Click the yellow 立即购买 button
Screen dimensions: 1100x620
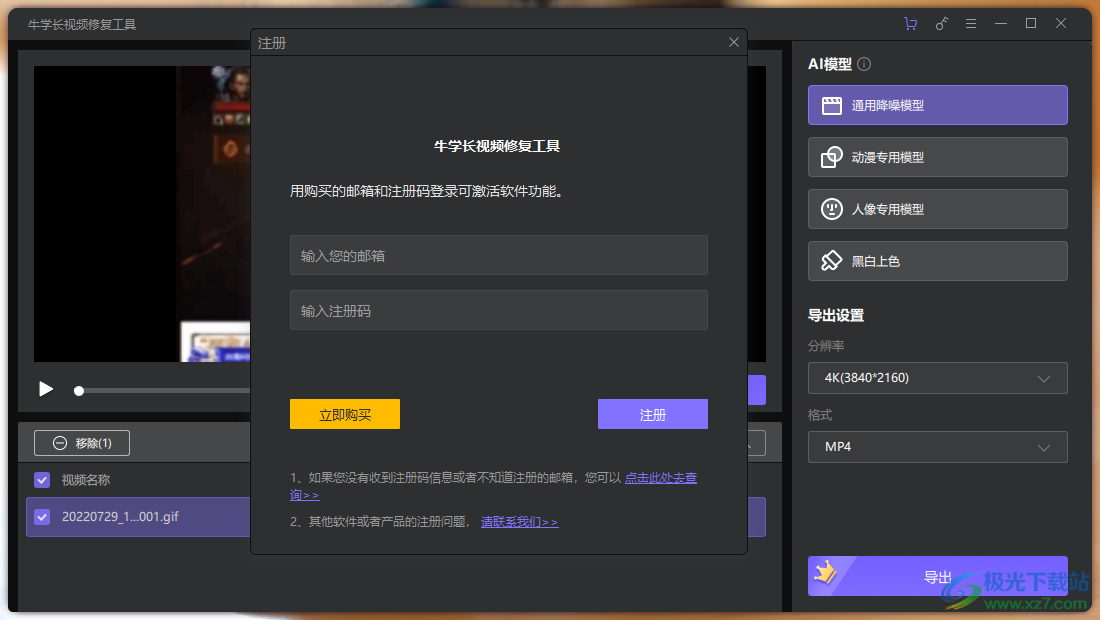click(345, 415)
